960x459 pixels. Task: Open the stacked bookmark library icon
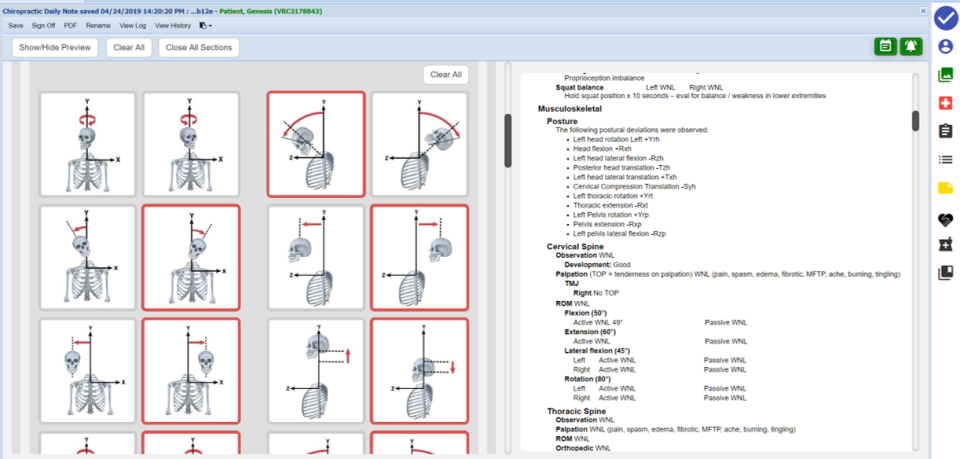945,273
